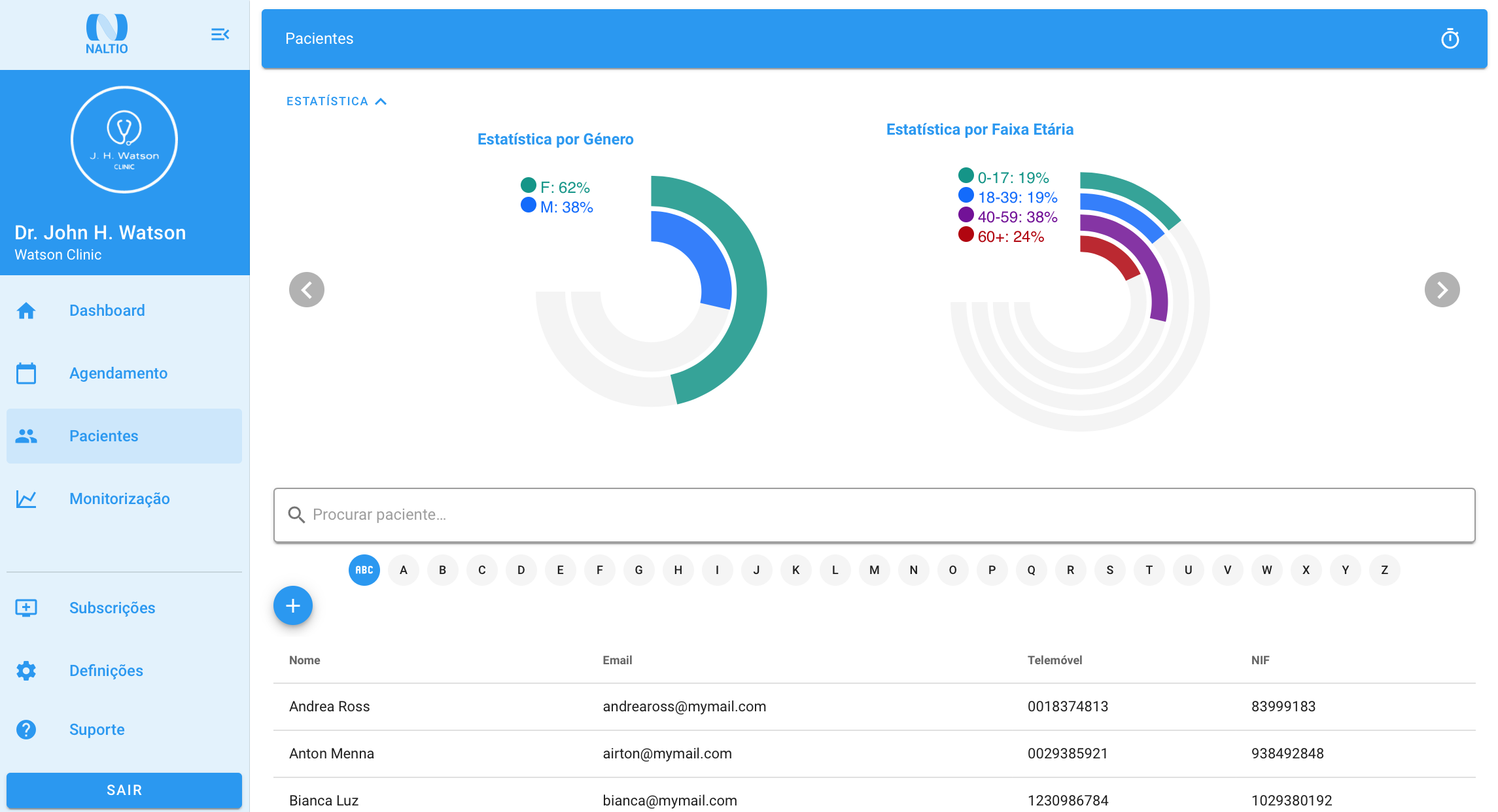Click the Suporte question mark icon
This screenshot has height=812, width=1498.
coord(26,730)
